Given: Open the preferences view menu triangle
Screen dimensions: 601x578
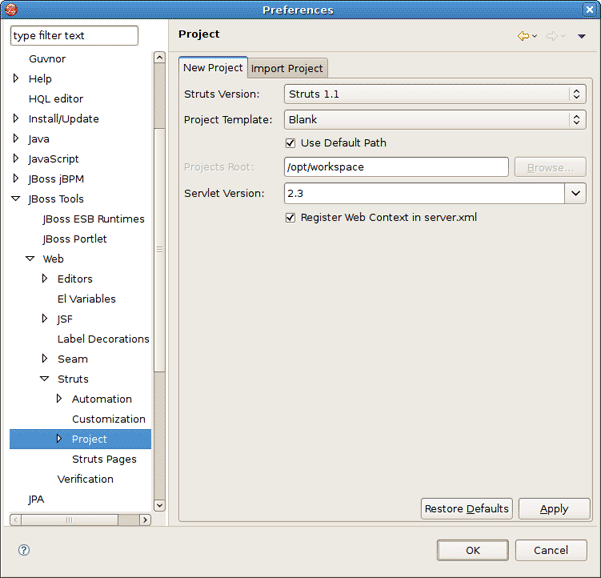Looking at the screenshot, I should point(581,37).
